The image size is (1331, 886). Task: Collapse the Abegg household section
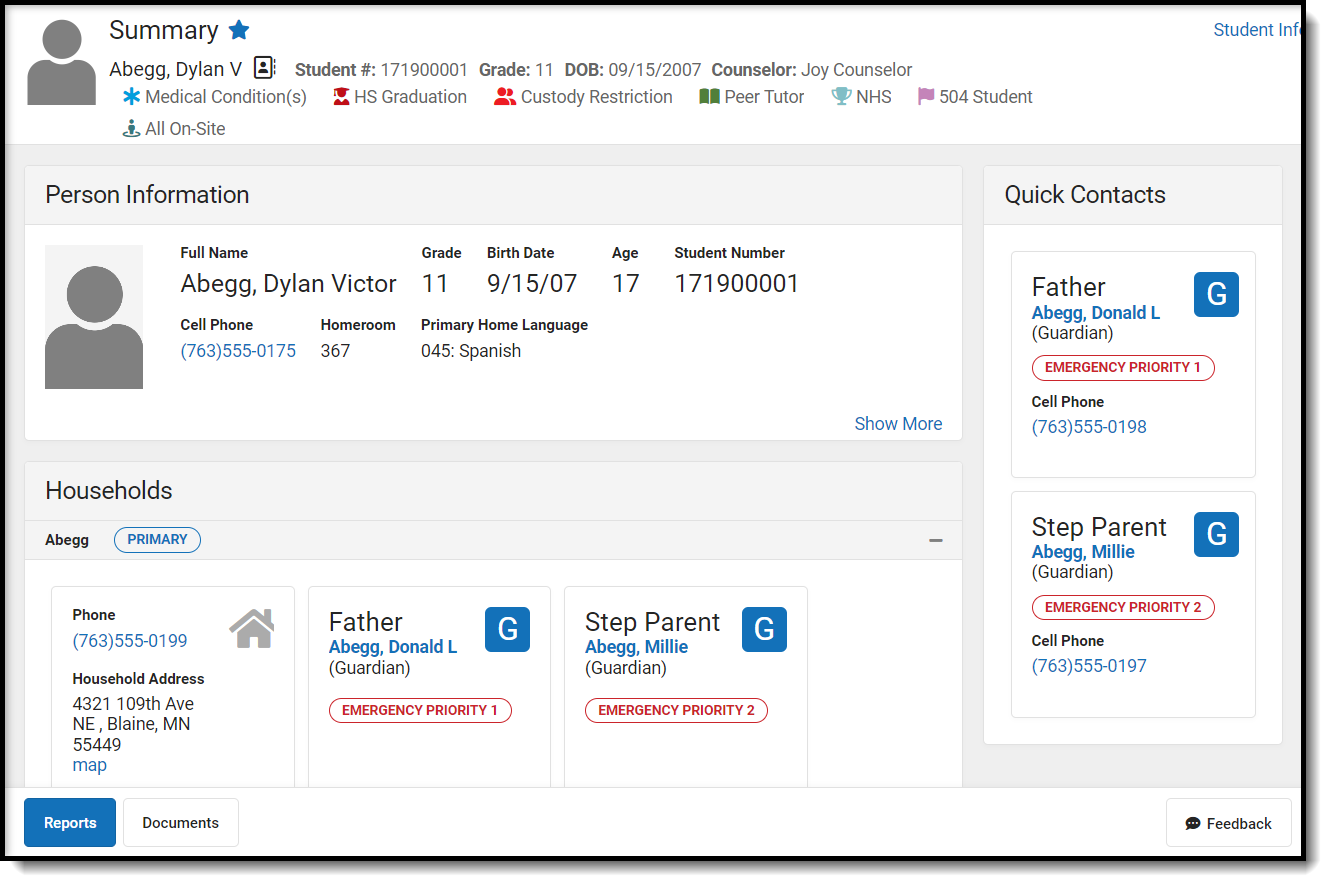(936, 540)
